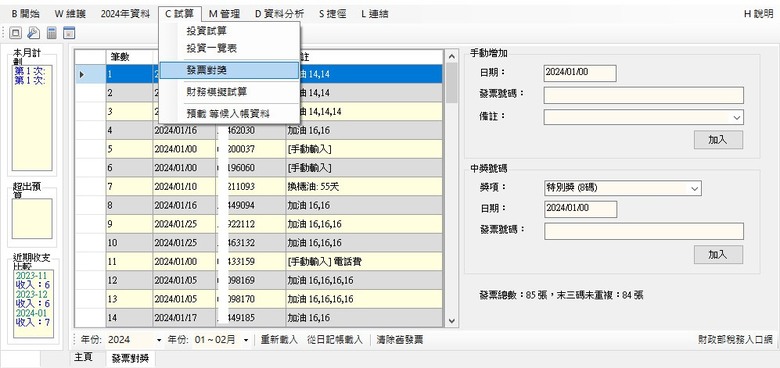Select 投資試算 from the menu
This screenshot has width=780, height=368.
coord(229,31)
